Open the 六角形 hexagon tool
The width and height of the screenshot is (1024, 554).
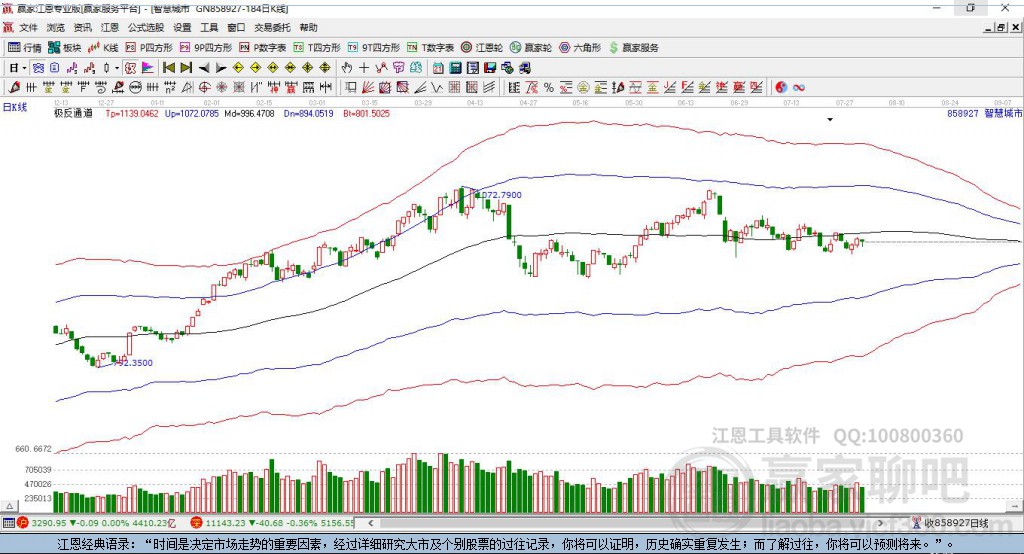point(580,48)
